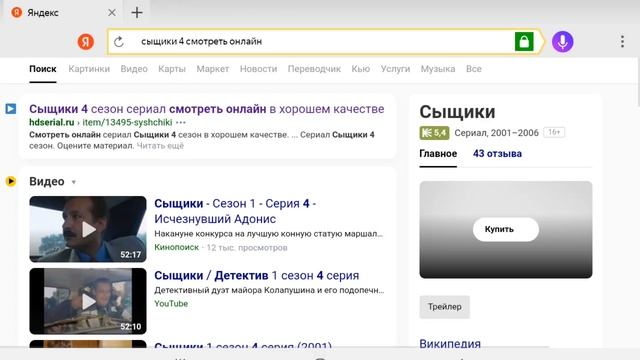This screenshot has height=360, width=640.
Task: Click the blue play icon beside hdserial result
Action: (x=11, y=109)
